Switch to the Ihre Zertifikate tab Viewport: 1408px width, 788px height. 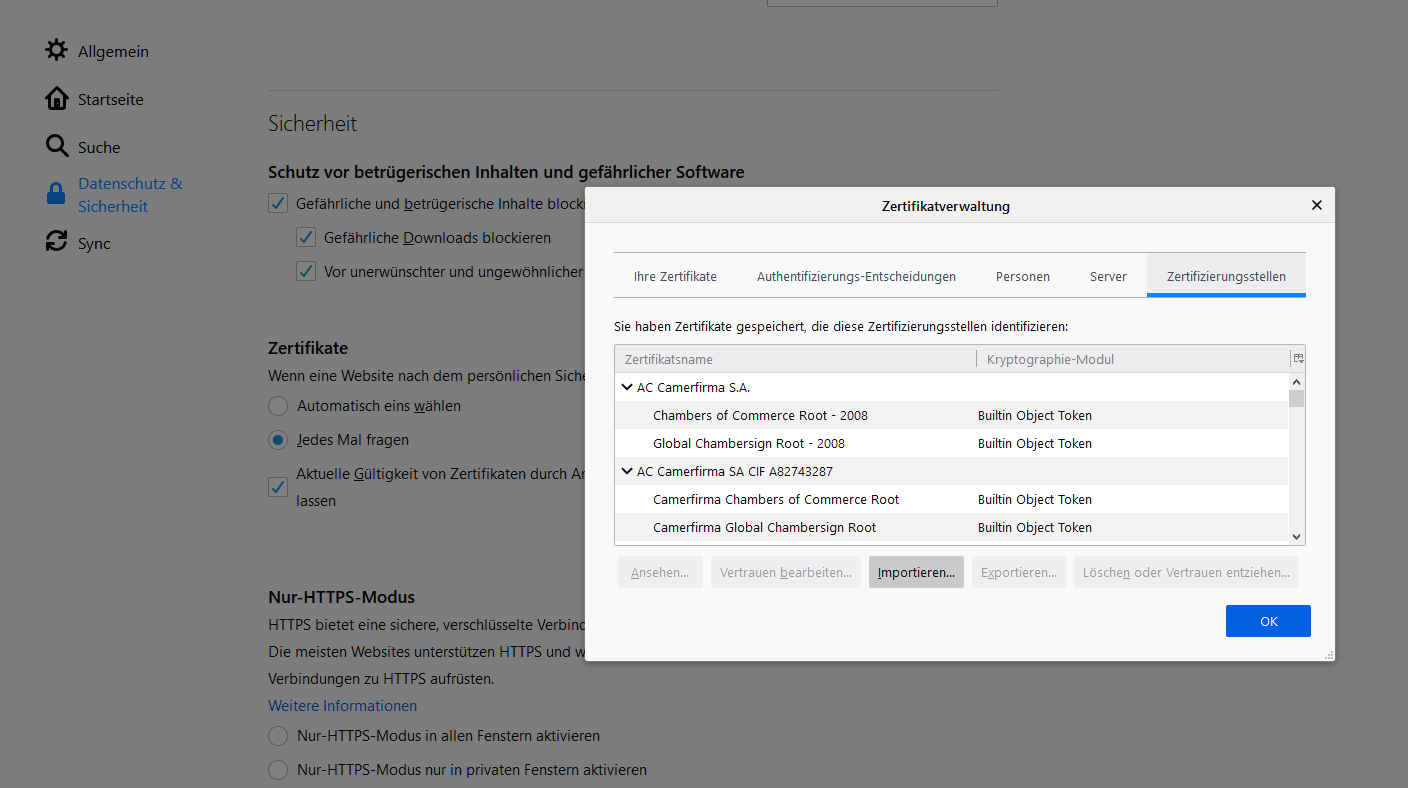(x=674, y=276)
